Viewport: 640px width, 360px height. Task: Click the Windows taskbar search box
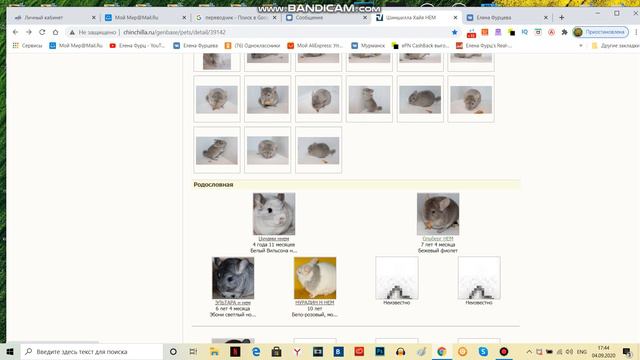pyautogui.click(x=91, y=351)
